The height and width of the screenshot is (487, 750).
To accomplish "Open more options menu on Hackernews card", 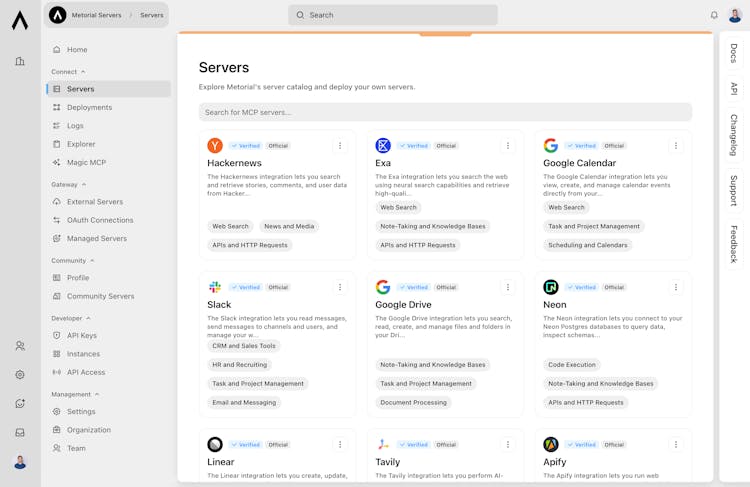I will [x=339, y=145].
